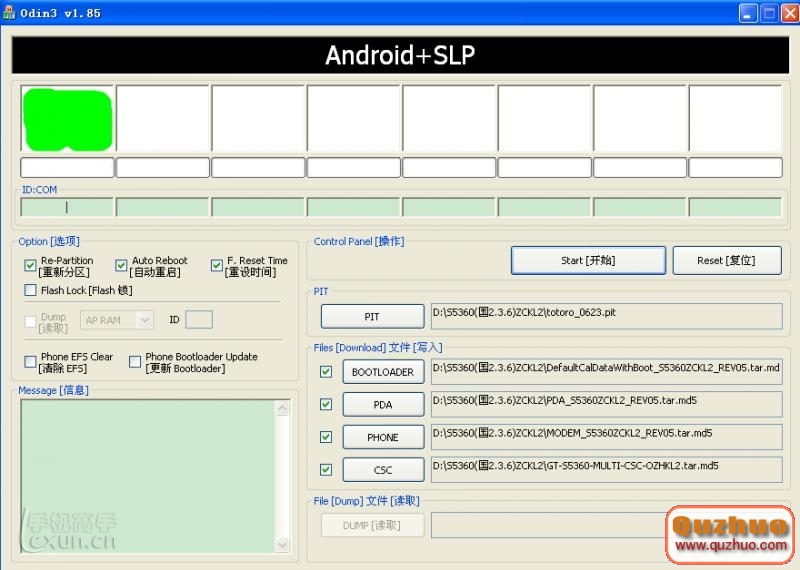This screenshot has width=800, height=570.
Task: Check Phone Bootloader Update option
Action: [135, 362]
